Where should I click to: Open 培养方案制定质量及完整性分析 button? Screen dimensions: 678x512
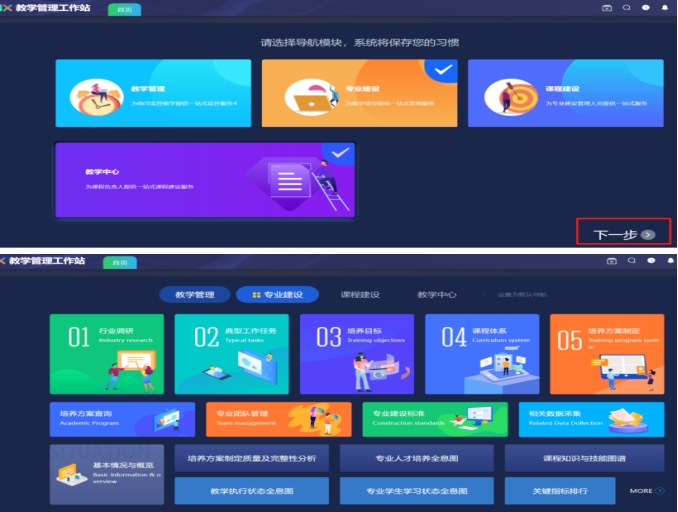[251, 459]
